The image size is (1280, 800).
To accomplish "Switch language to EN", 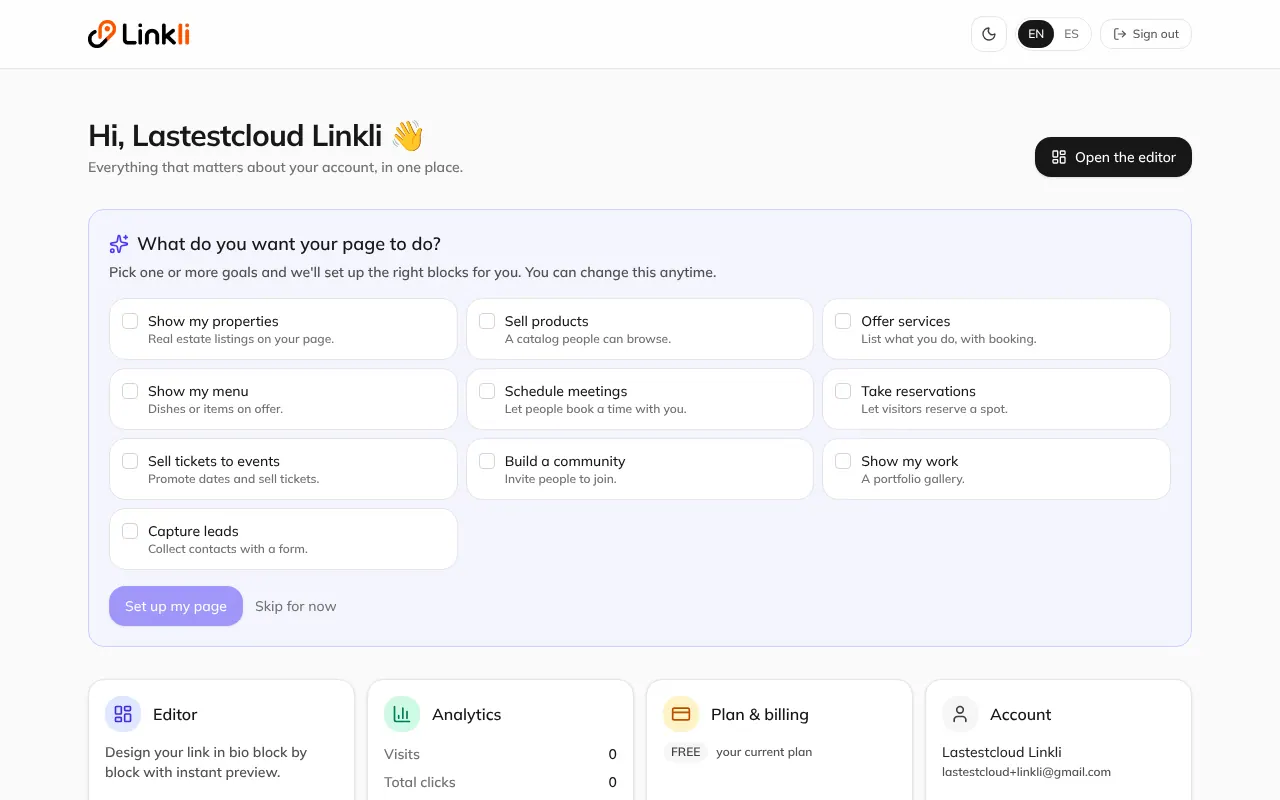I will pyautogui.click(x=1036, y=34).
